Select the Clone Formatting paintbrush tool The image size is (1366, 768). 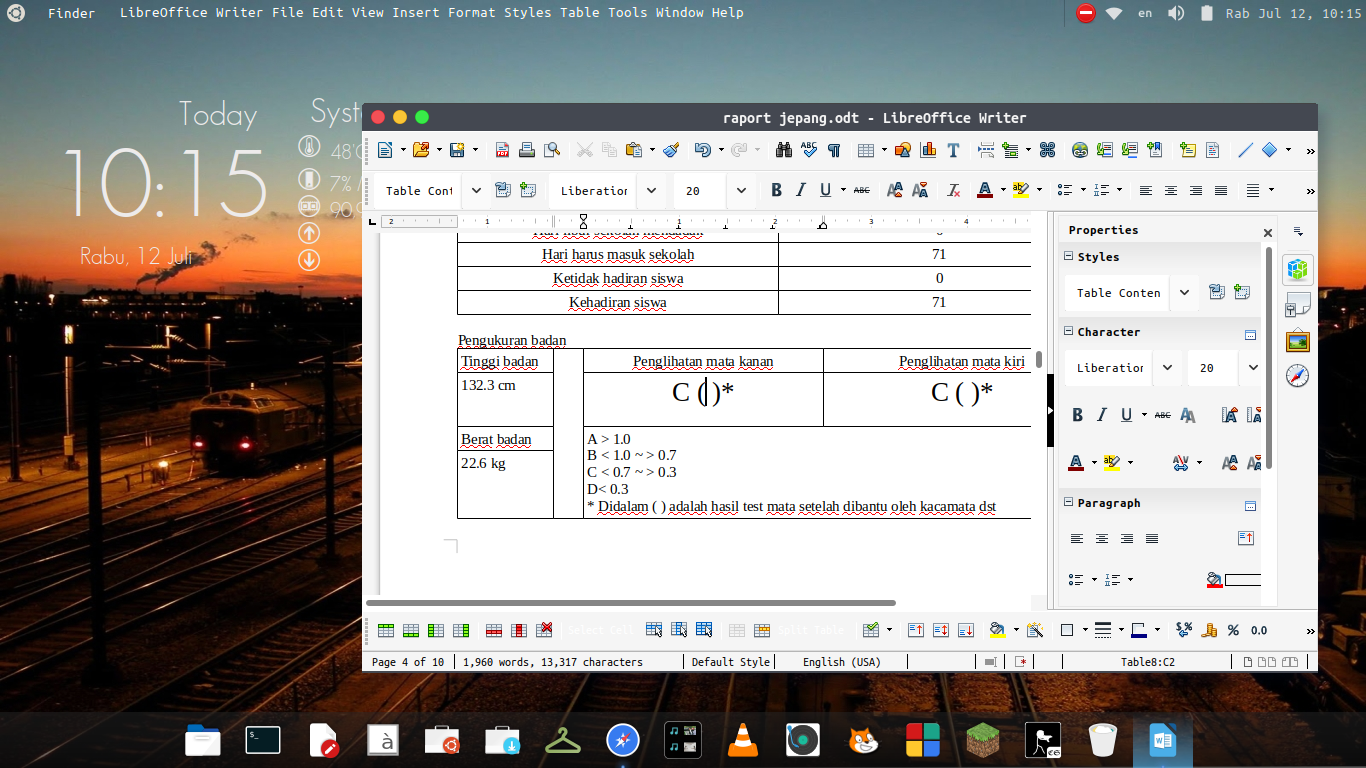pos(670,149)
